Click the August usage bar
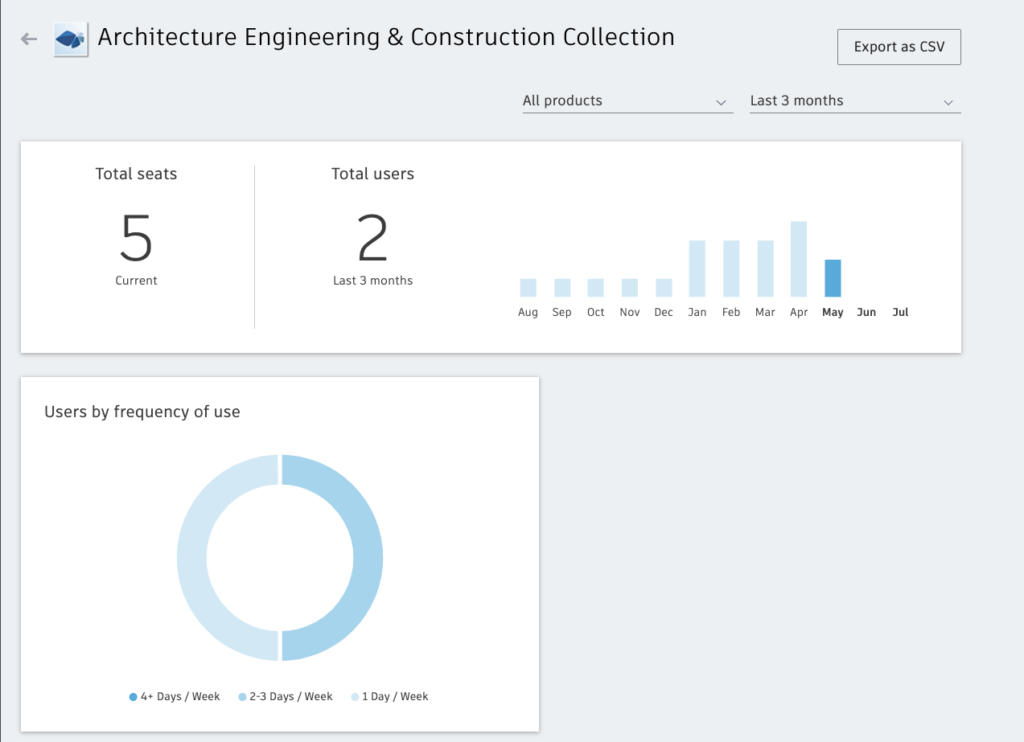The image size is (1024, 742). (x=528, y=288)
